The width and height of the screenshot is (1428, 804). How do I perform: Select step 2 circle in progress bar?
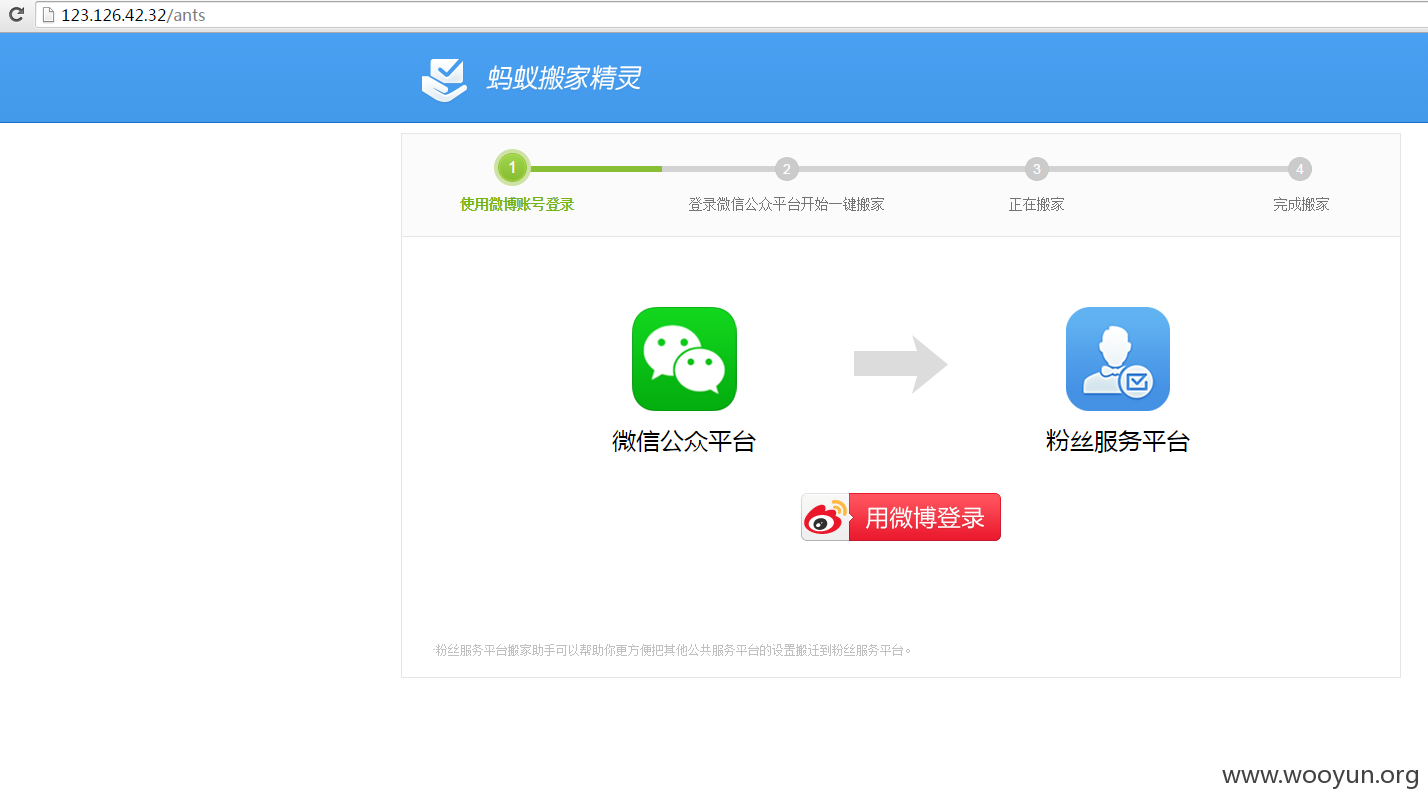point(787,168)
